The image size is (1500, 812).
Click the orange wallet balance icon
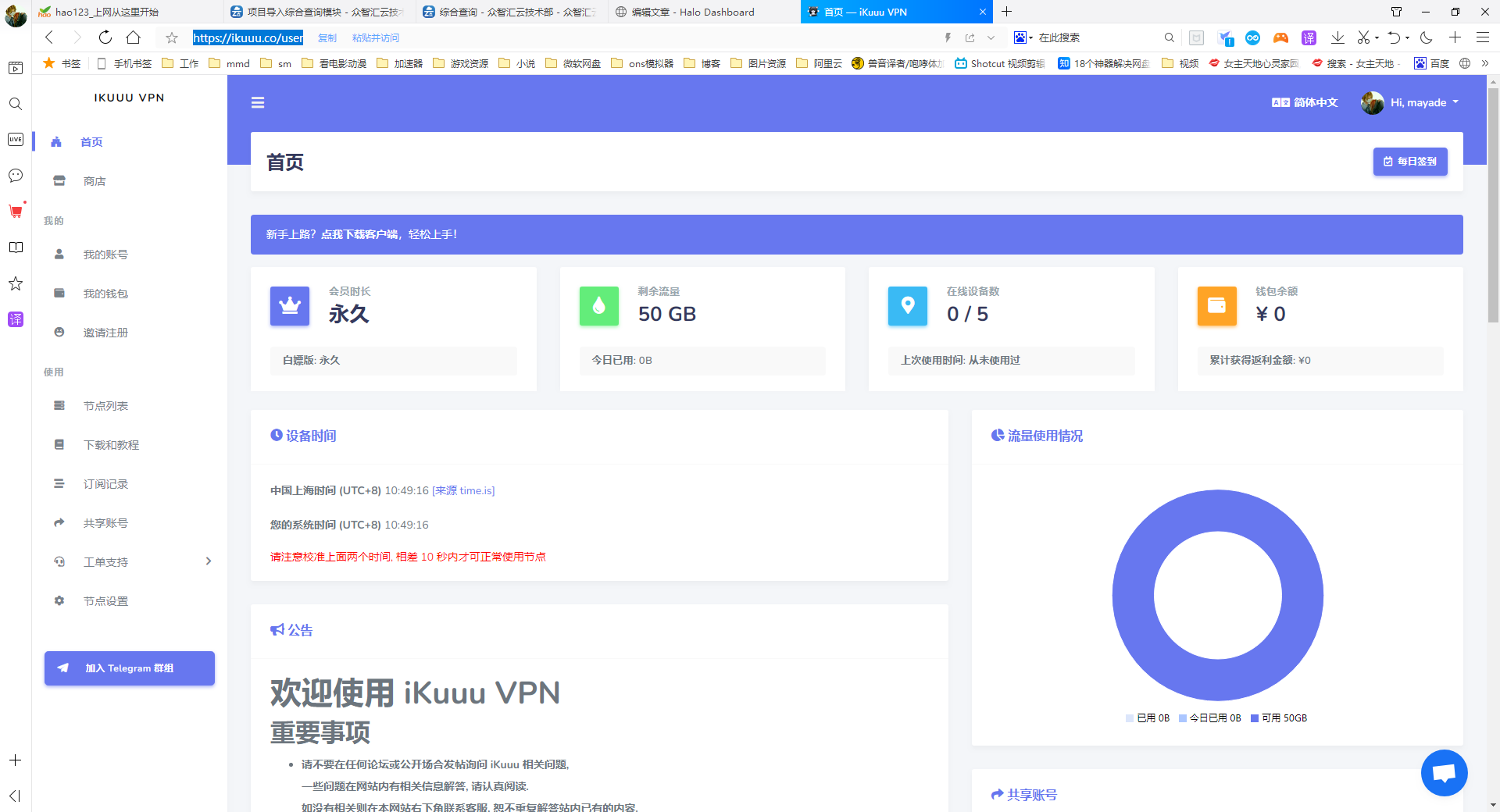[1217, 306]
